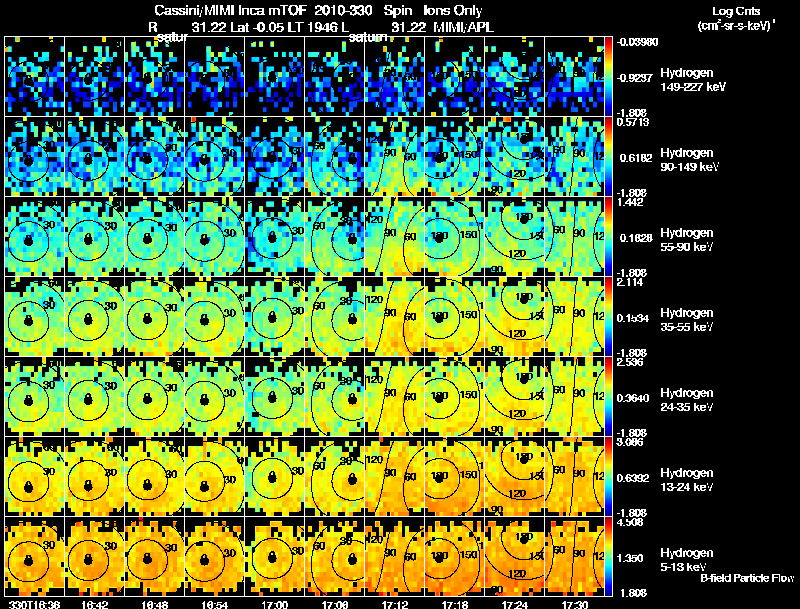Select the 5-13 keV image at 16:36

tap(35, 556)
